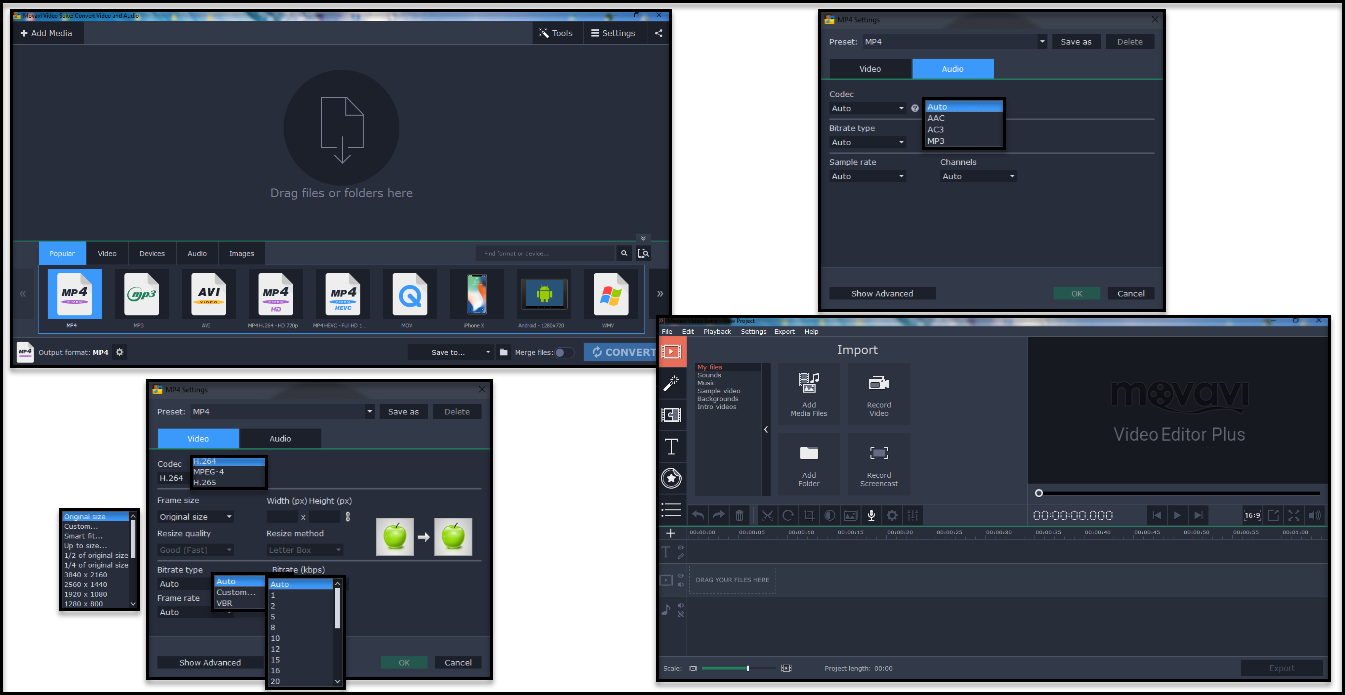Collapse the media list panel with the left chevron
Viewport: 1345px width, 695px height.
click(x=766, y=429)
